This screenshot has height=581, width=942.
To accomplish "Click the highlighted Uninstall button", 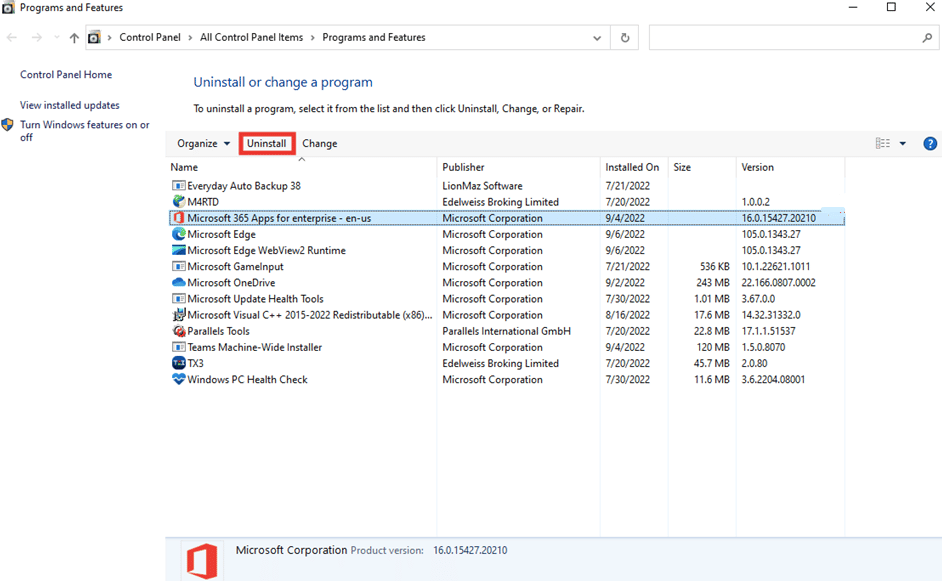I will click(x=267, y=143).
